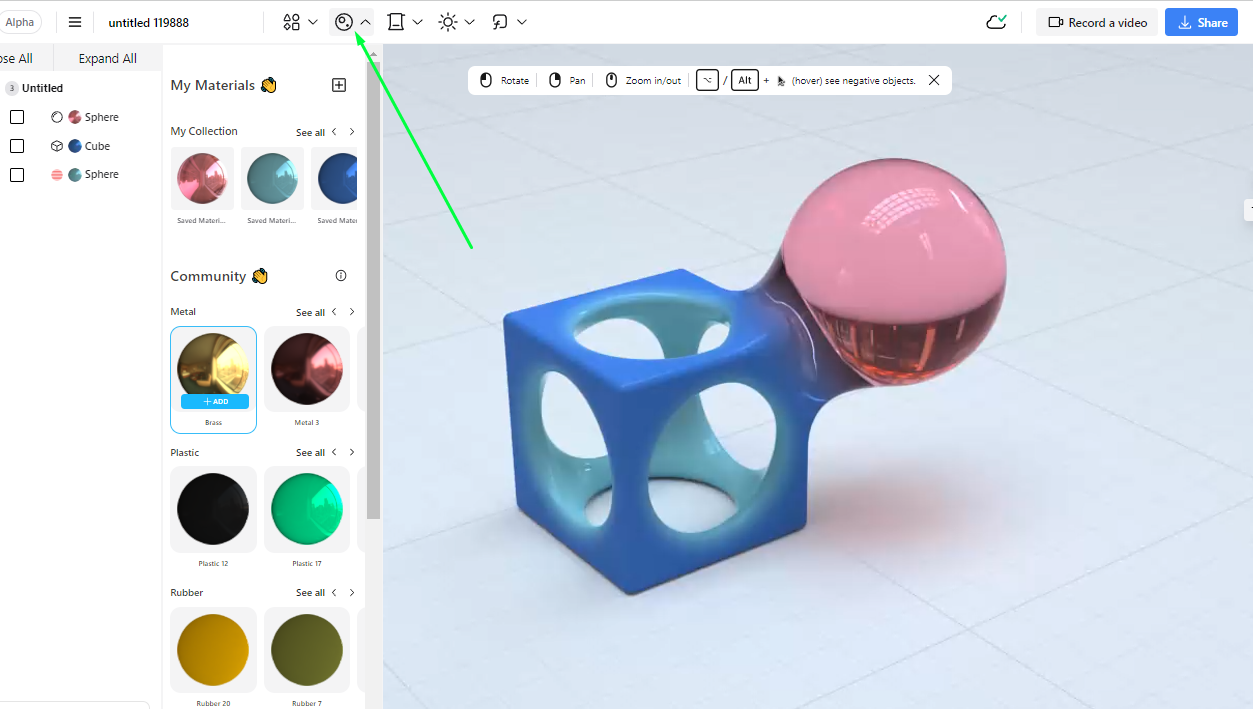Open the Community info icon
The height and width of the screenshot is (709, 1253).
coord(341,276)
